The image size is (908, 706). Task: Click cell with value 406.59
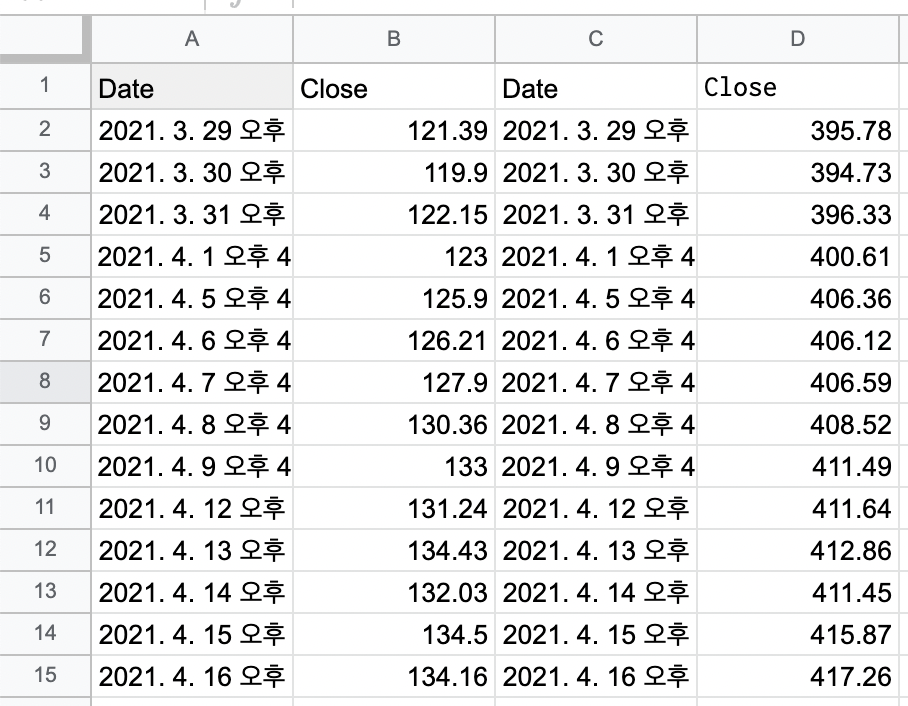(x=798, y=382)
